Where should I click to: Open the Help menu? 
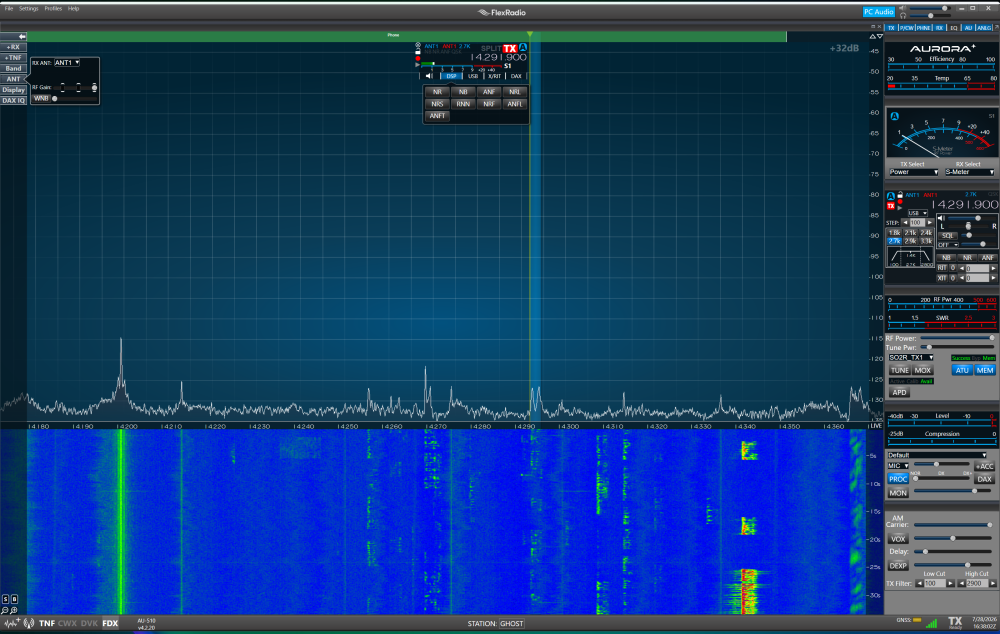(x=74, y=8)
